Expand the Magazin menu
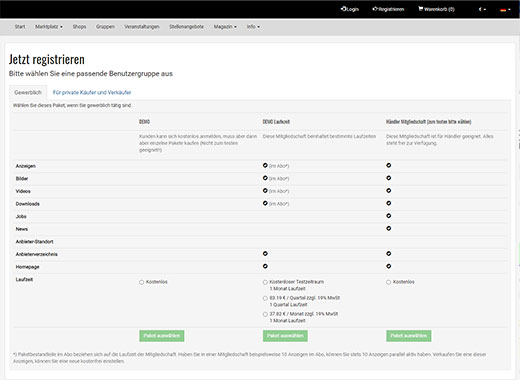The image size is (520, 380). point(225,26)
